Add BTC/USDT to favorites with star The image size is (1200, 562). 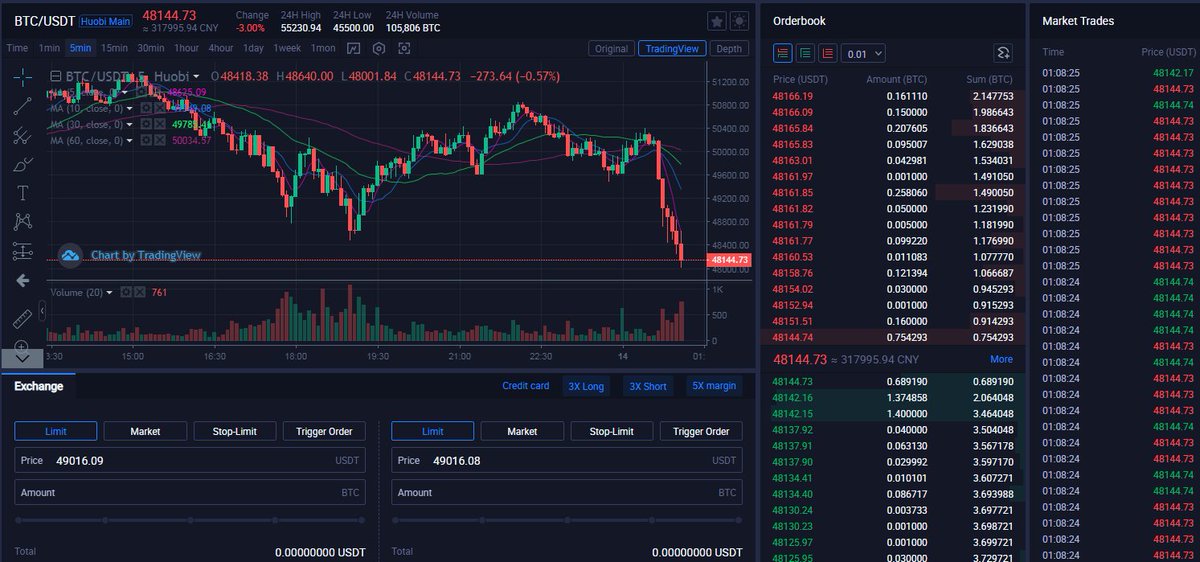click(716, 20)
